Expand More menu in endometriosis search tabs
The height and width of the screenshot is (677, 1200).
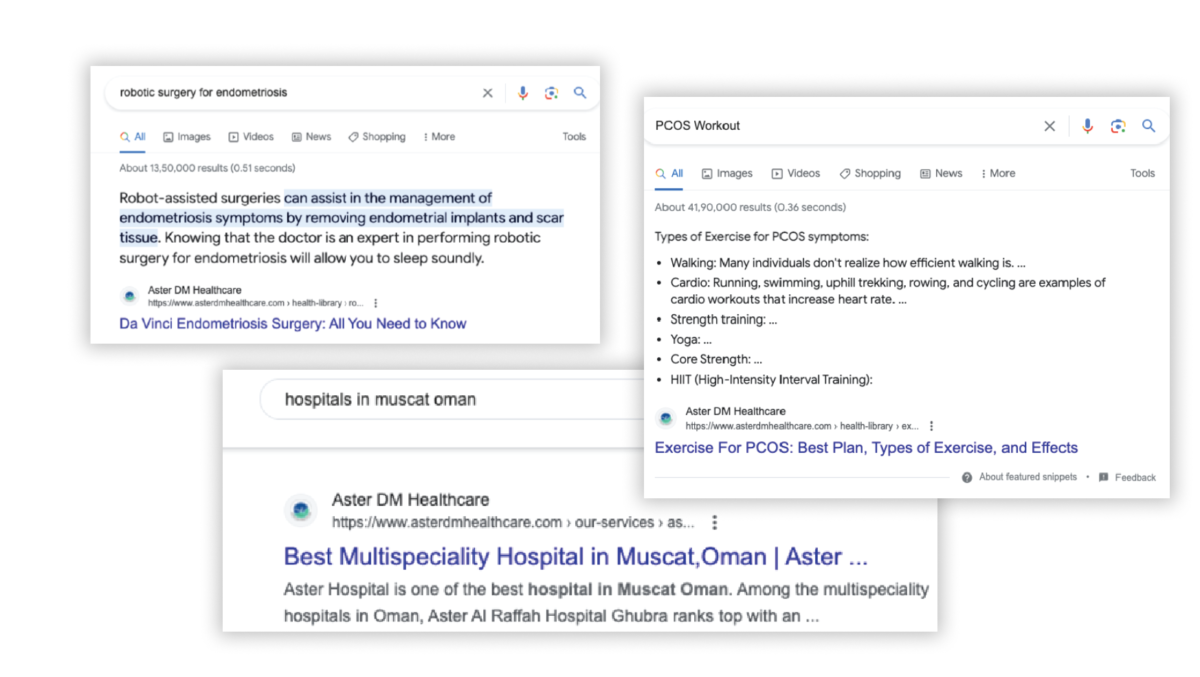coord(439,137)
